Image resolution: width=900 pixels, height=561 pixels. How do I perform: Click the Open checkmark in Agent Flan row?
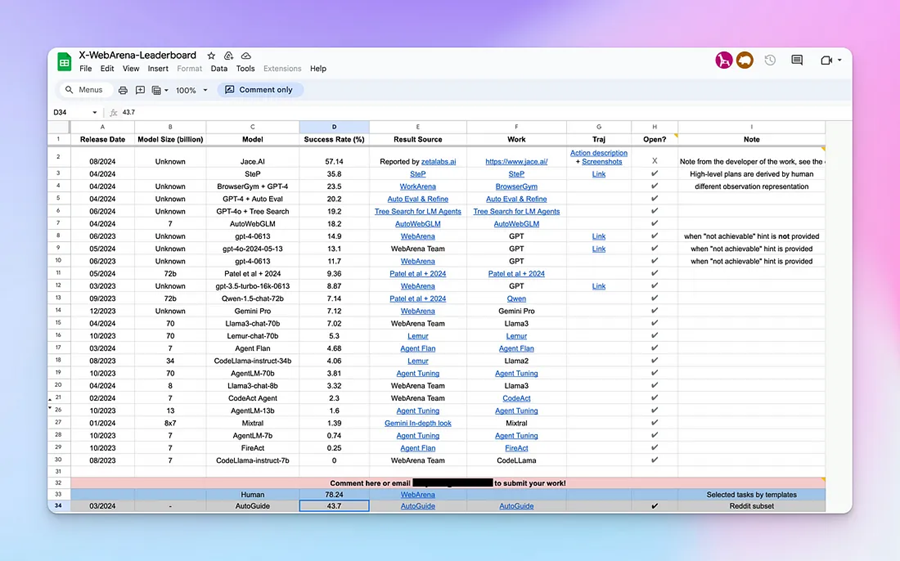point(654,348)
